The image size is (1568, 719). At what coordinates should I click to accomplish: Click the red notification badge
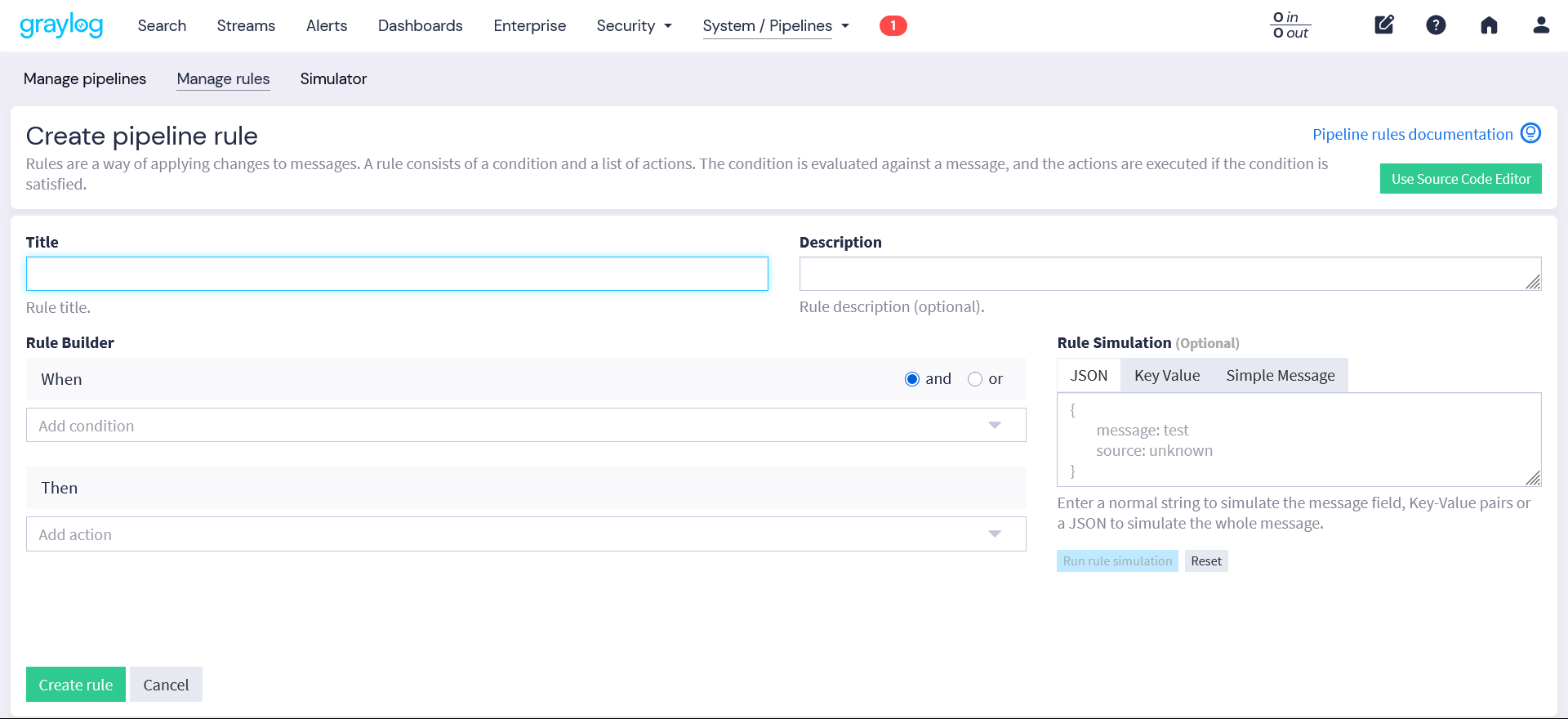click(x=893, y=26)
